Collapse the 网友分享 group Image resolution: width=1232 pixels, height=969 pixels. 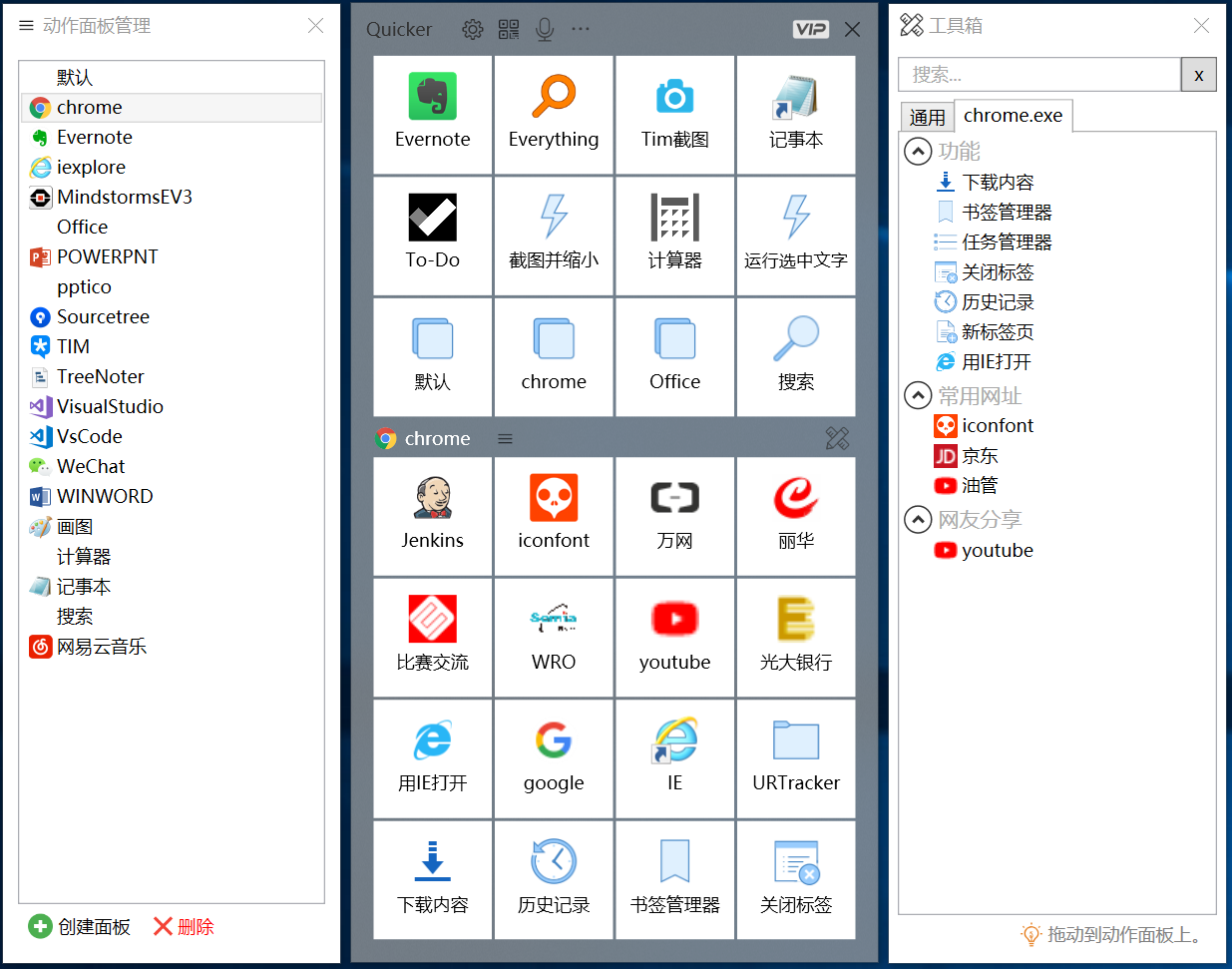[x=918, y=520]
